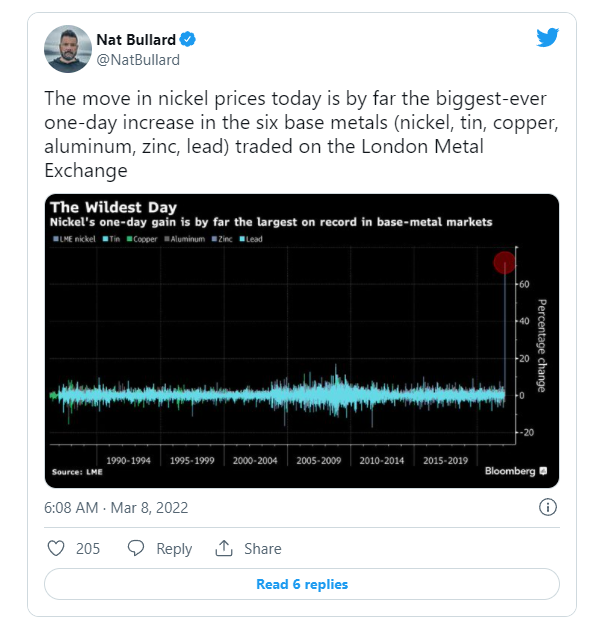Open the 6:08 AM Mar 8, 2022 timestamp

pos(116,507)
